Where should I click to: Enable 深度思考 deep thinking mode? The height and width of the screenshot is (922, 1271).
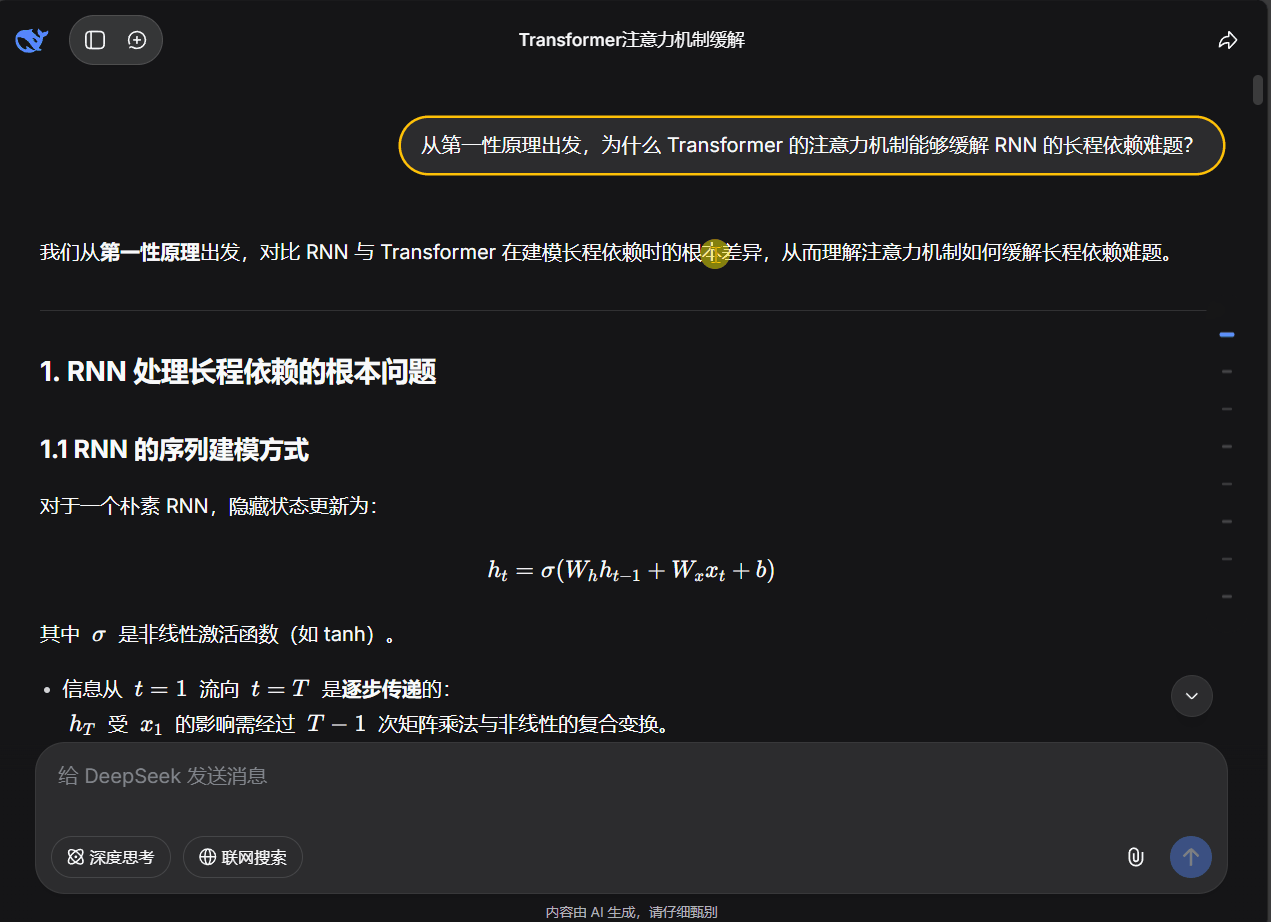(x=111, y=857)
